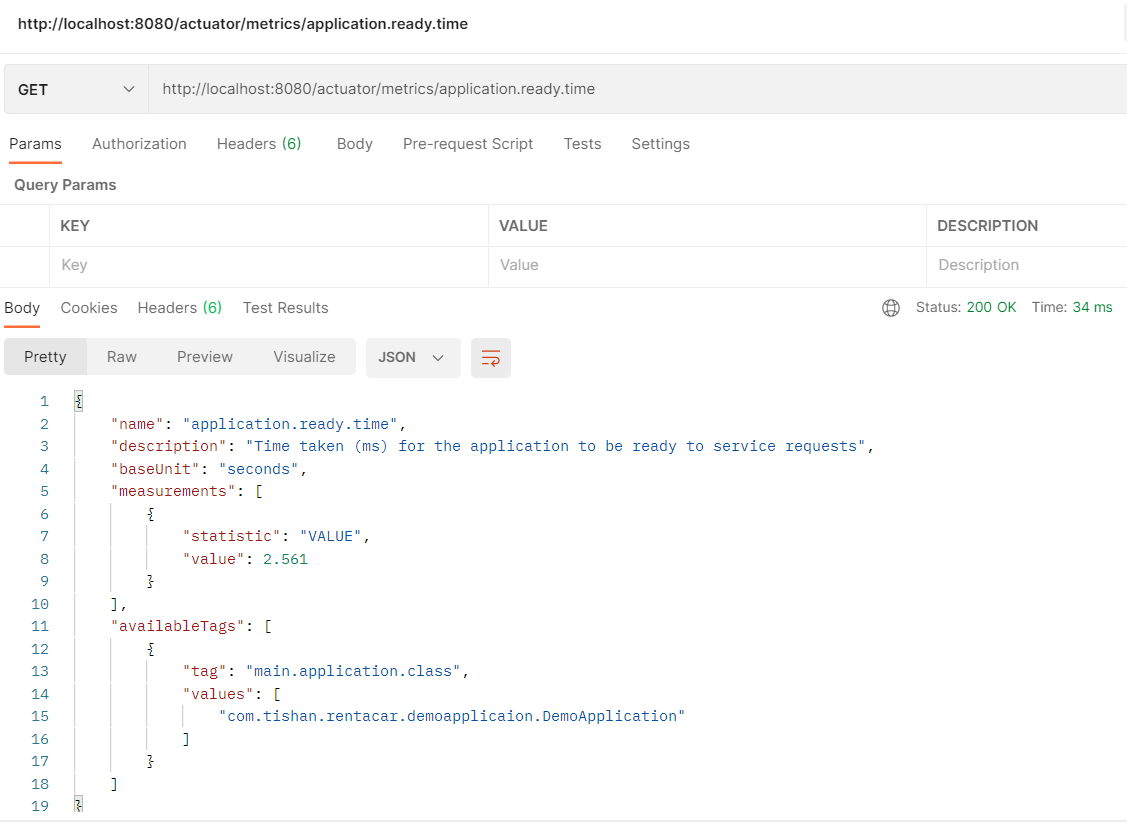This screenshot has height=824, width=1127.
Task: Open the Test Results tab
Action: (x=285, y=308)
